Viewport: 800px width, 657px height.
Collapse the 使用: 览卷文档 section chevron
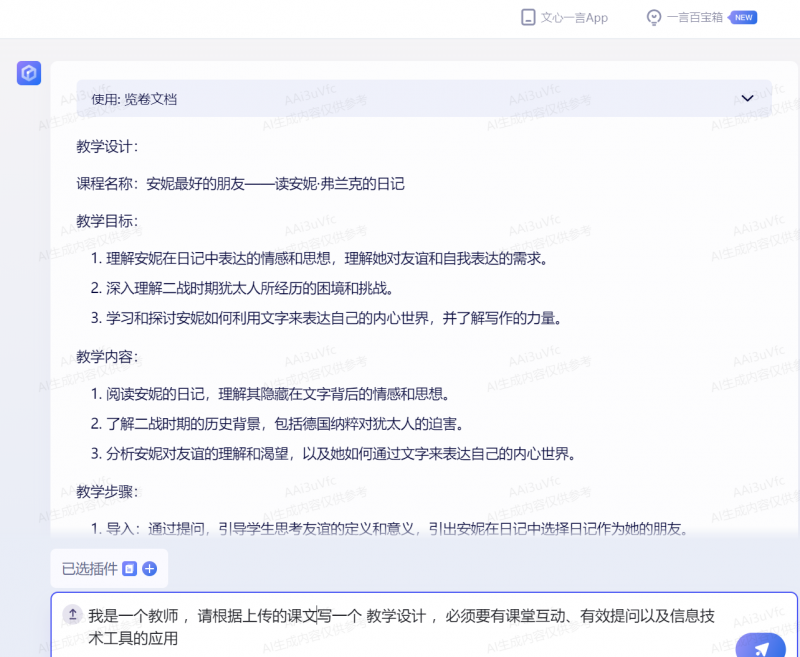click(x=747, y=98)
